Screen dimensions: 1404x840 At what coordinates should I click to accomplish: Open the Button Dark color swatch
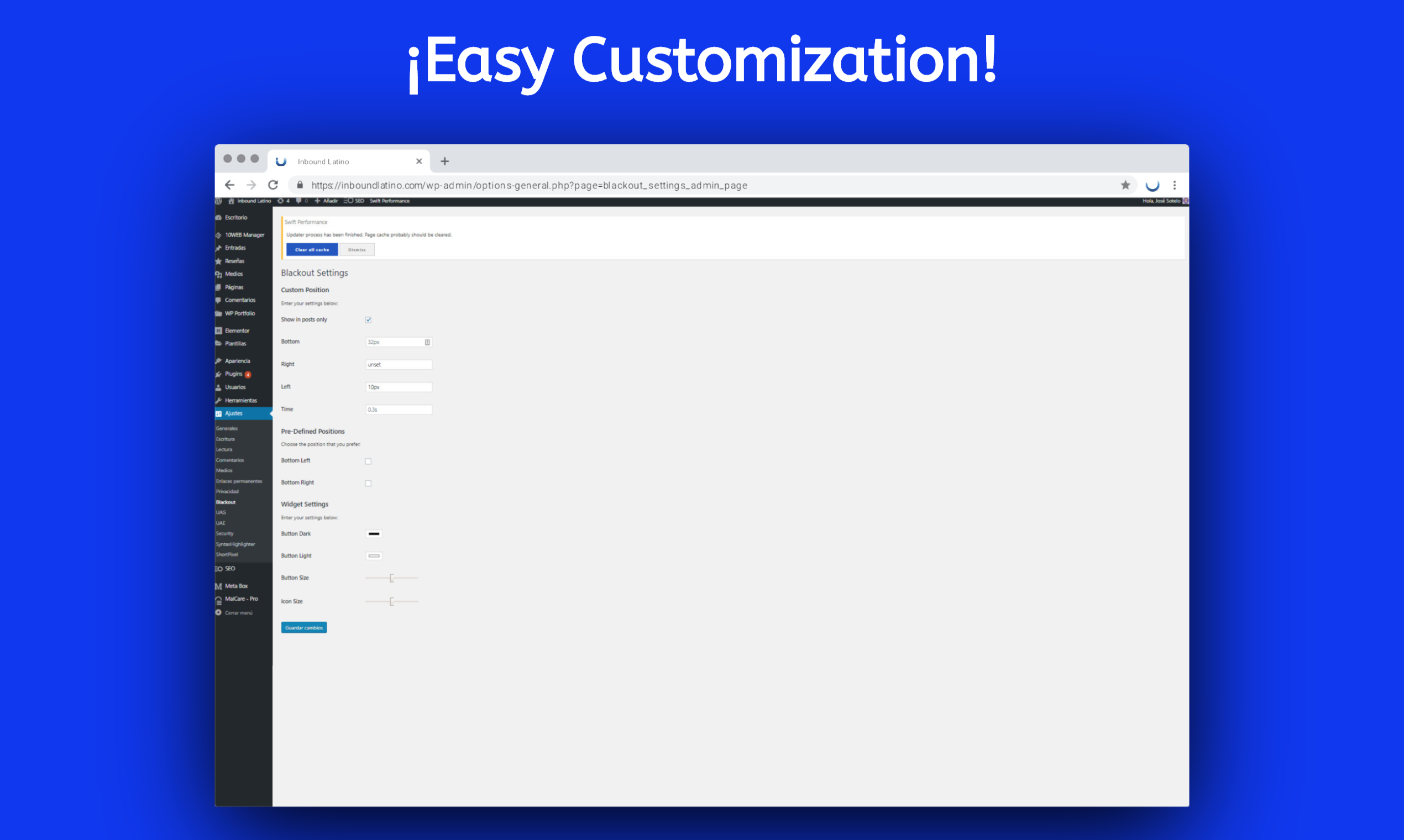[374, 534]
